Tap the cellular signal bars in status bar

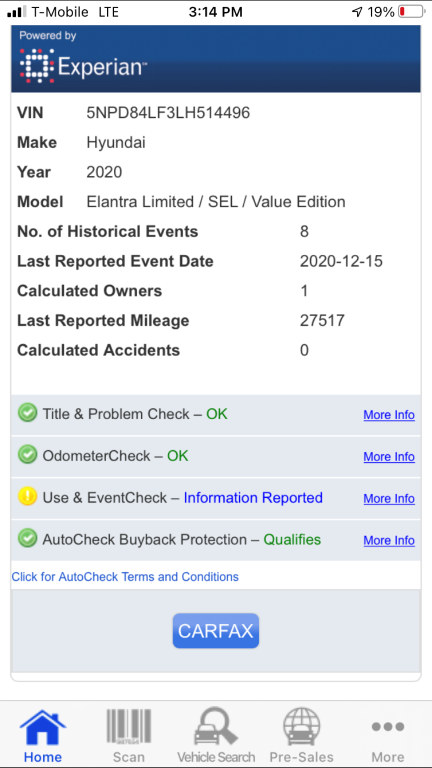point(17,12)
